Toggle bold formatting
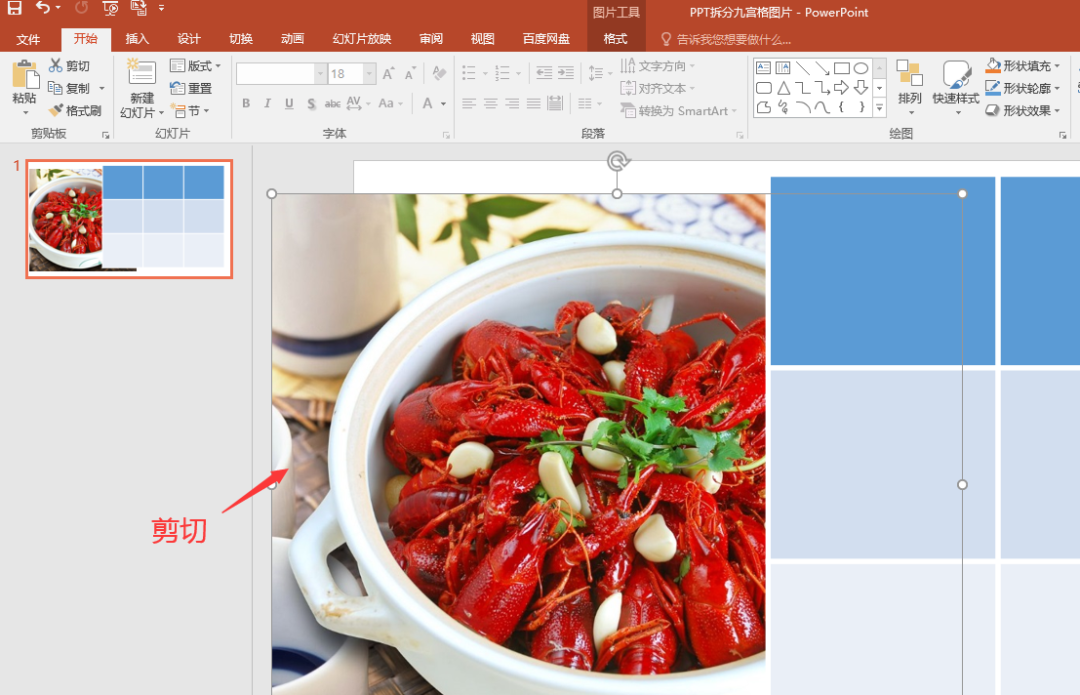Screen dimensions: 1080x695 (246, 103)
